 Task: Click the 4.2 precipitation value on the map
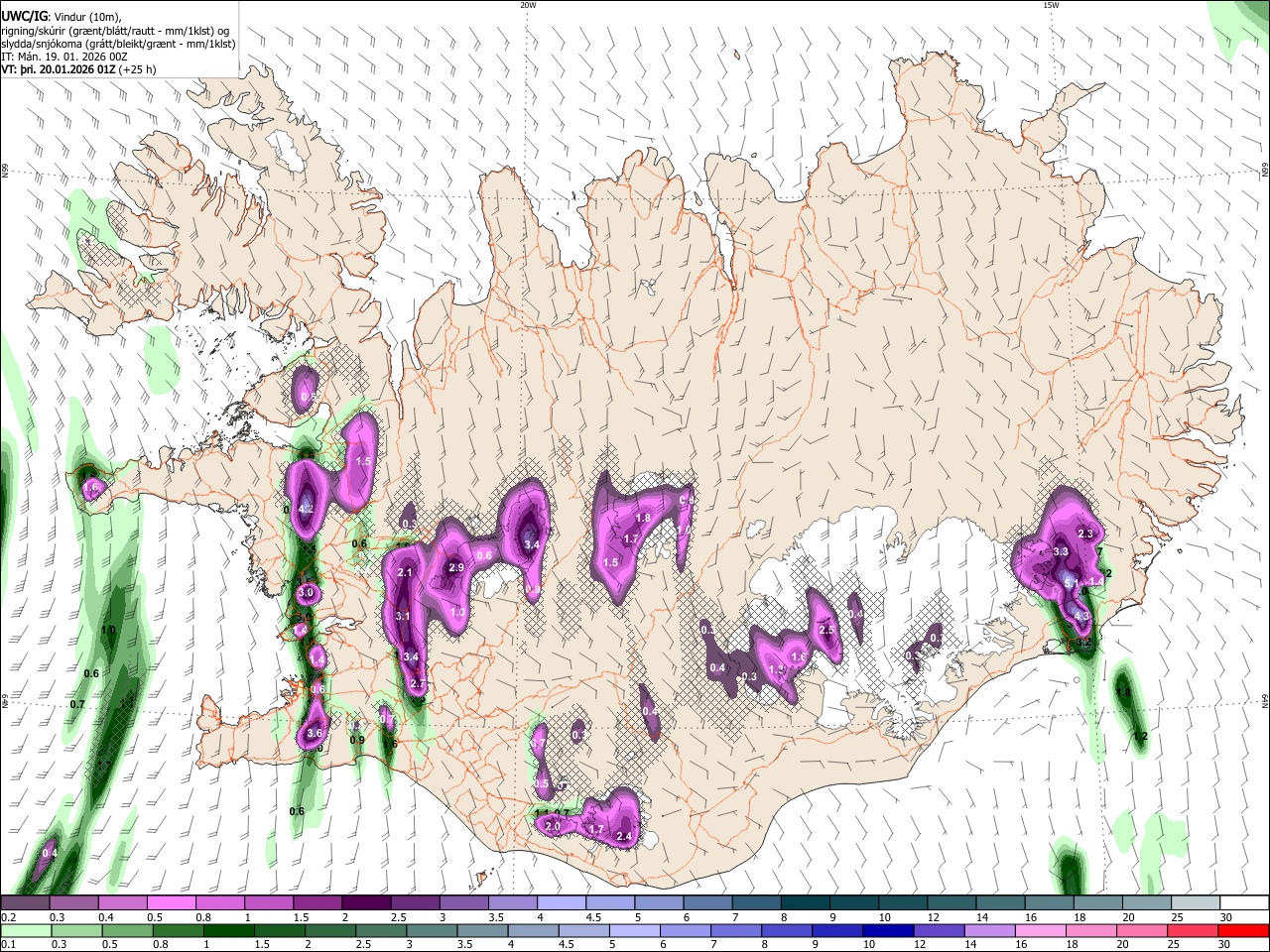306,509
